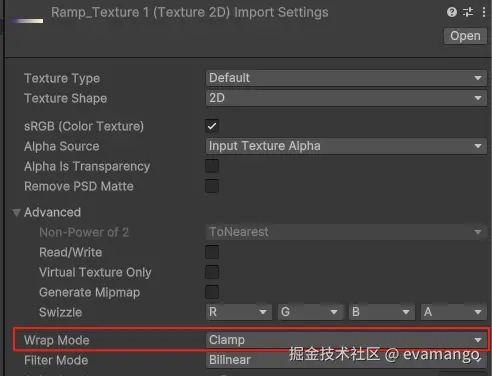492x376 pixels.
Task: Open the Filter Mode Bilinear dropdown
Action: click(x=346, y=360)
